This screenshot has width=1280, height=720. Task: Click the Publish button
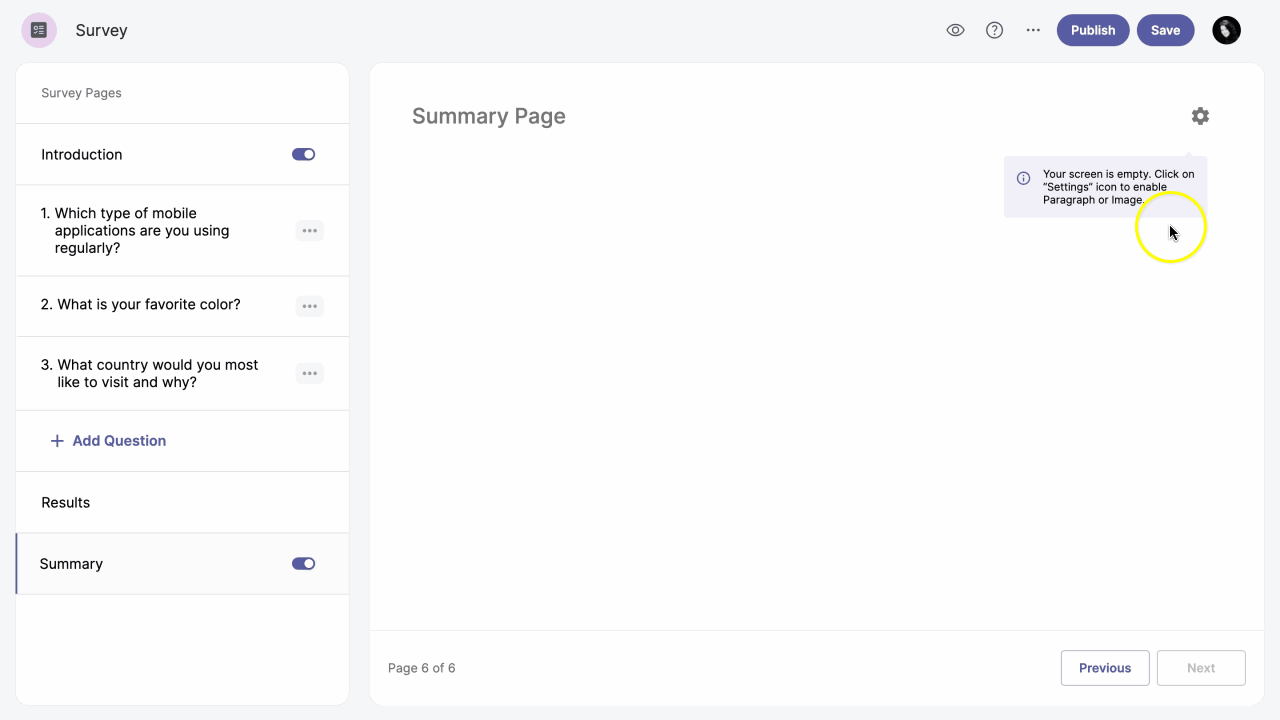[x=1092, y=30]
